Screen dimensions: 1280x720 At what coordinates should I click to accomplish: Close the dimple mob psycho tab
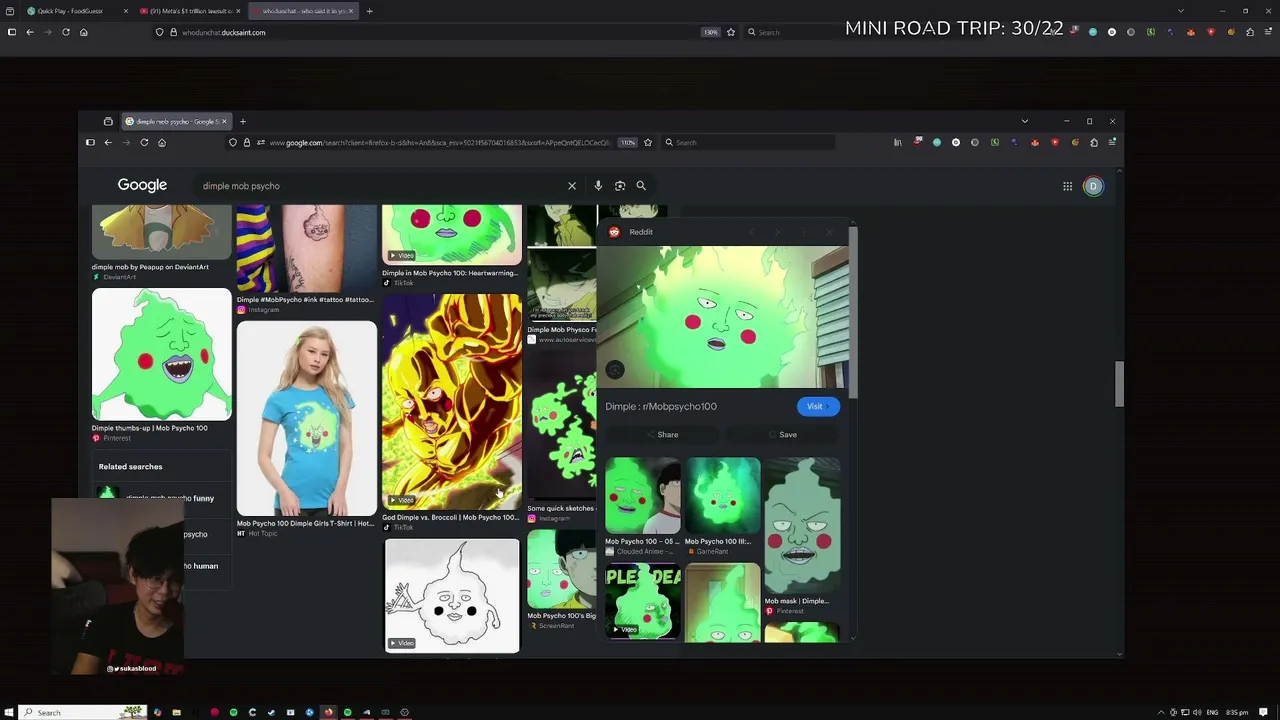click(x=224, y=122)
